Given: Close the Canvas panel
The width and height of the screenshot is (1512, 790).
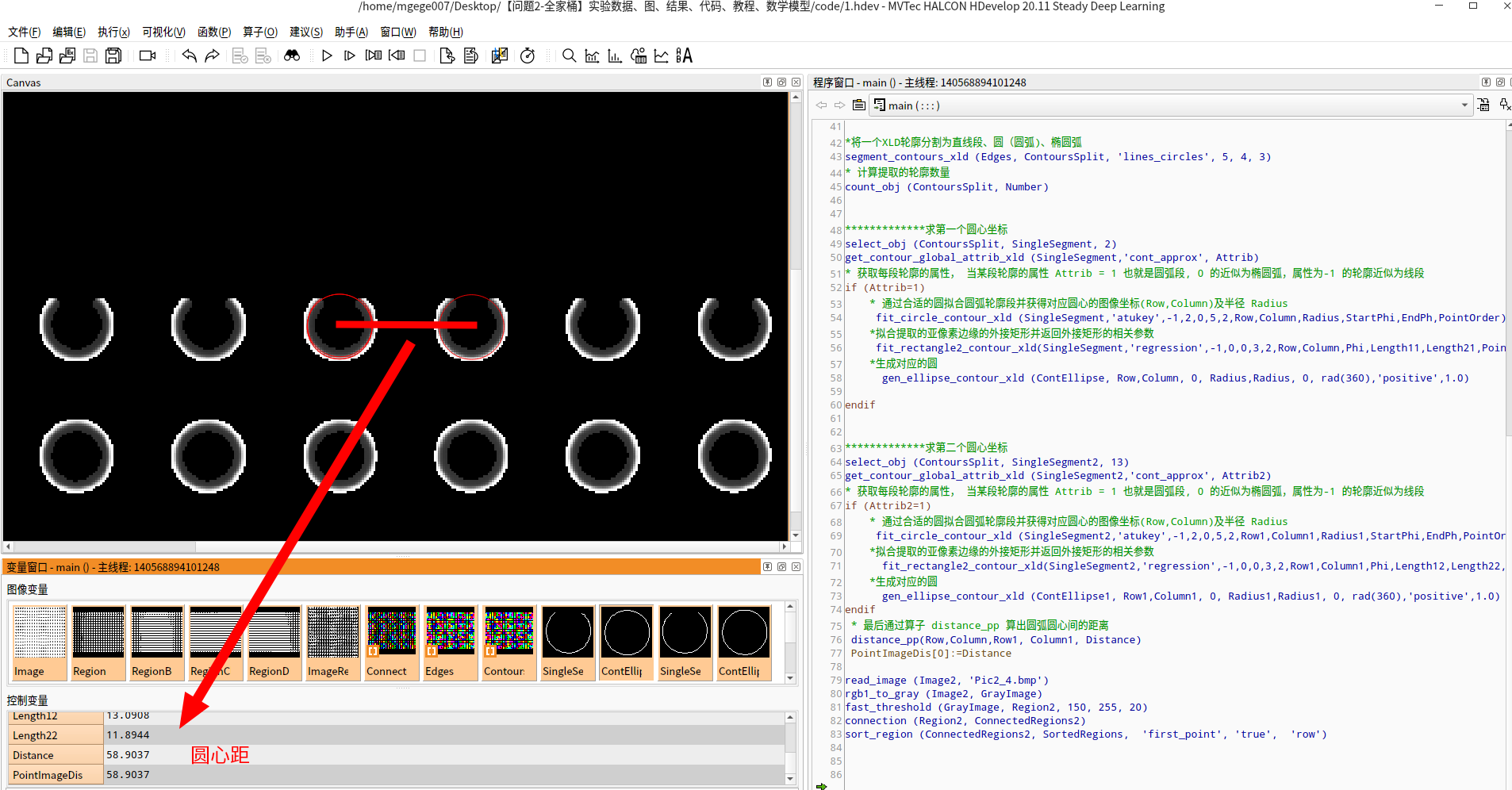Looking at the screenshot, I should [796, 82].
